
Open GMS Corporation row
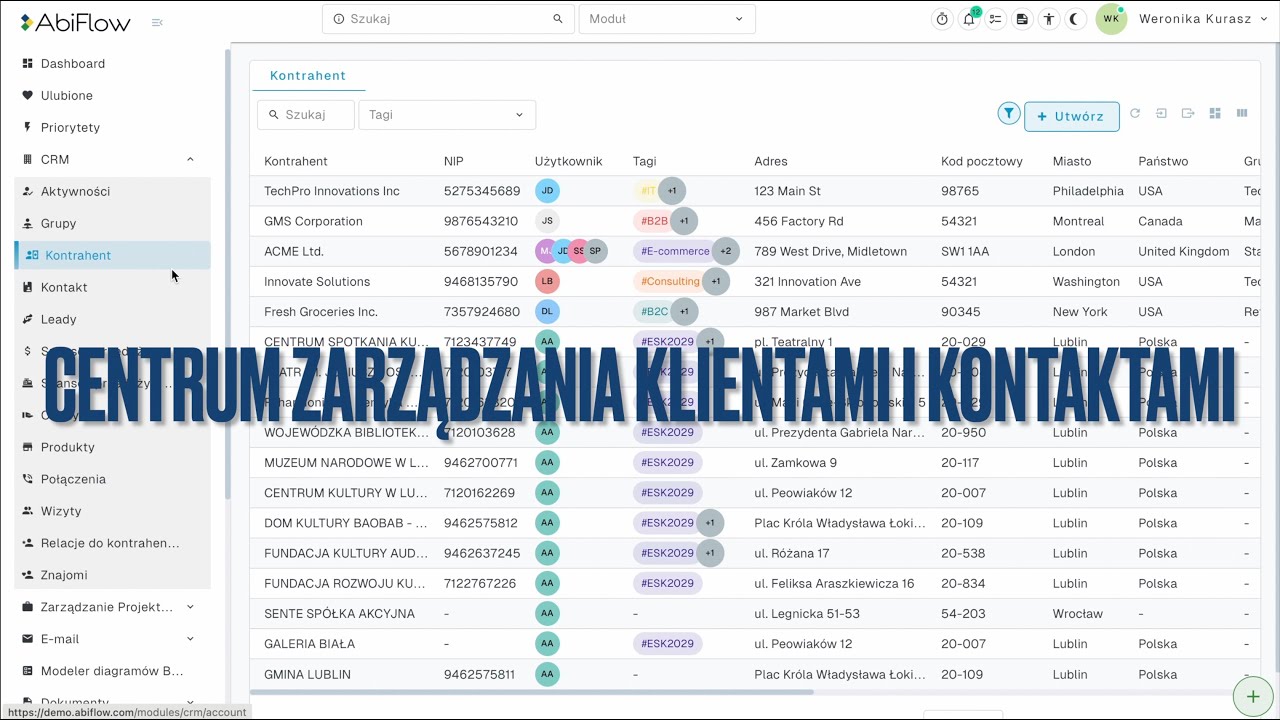click(x=755, y=221)
